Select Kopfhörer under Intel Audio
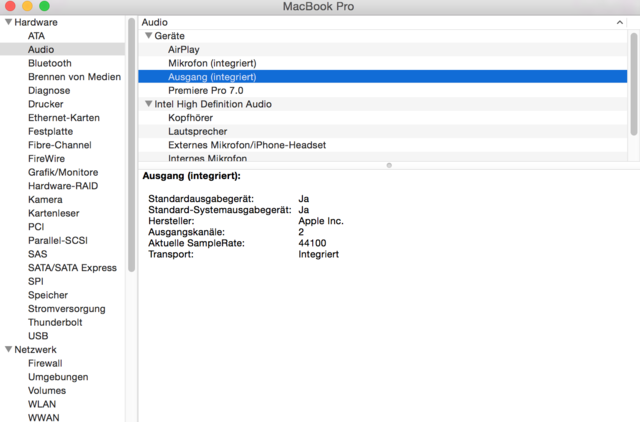This screenshot has width=640, height=422. (x=382, y=118)
